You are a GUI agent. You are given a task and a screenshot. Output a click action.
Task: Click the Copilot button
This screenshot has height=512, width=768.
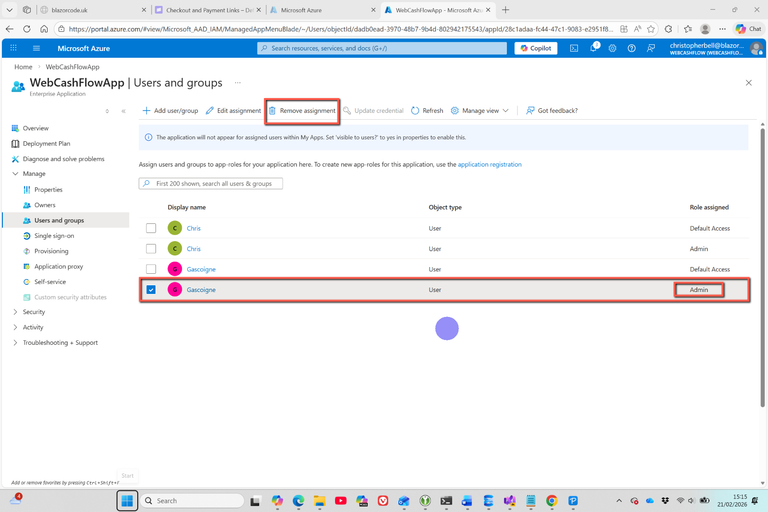point(536,48)
